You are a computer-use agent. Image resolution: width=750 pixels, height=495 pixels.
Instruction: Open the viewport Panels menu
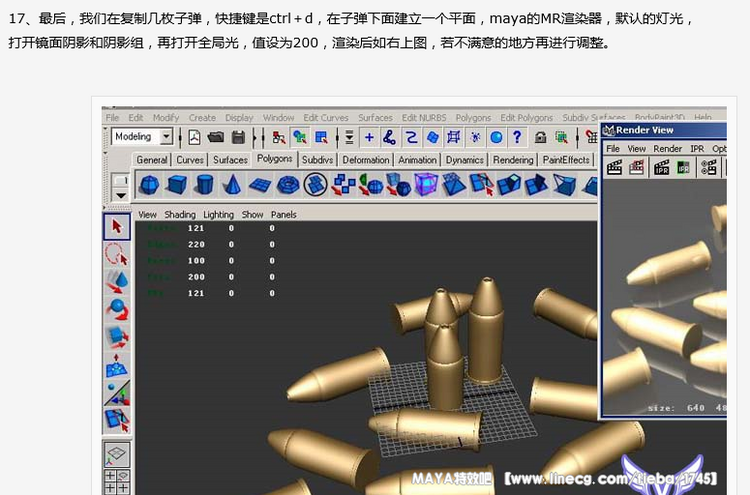(284, 215)
